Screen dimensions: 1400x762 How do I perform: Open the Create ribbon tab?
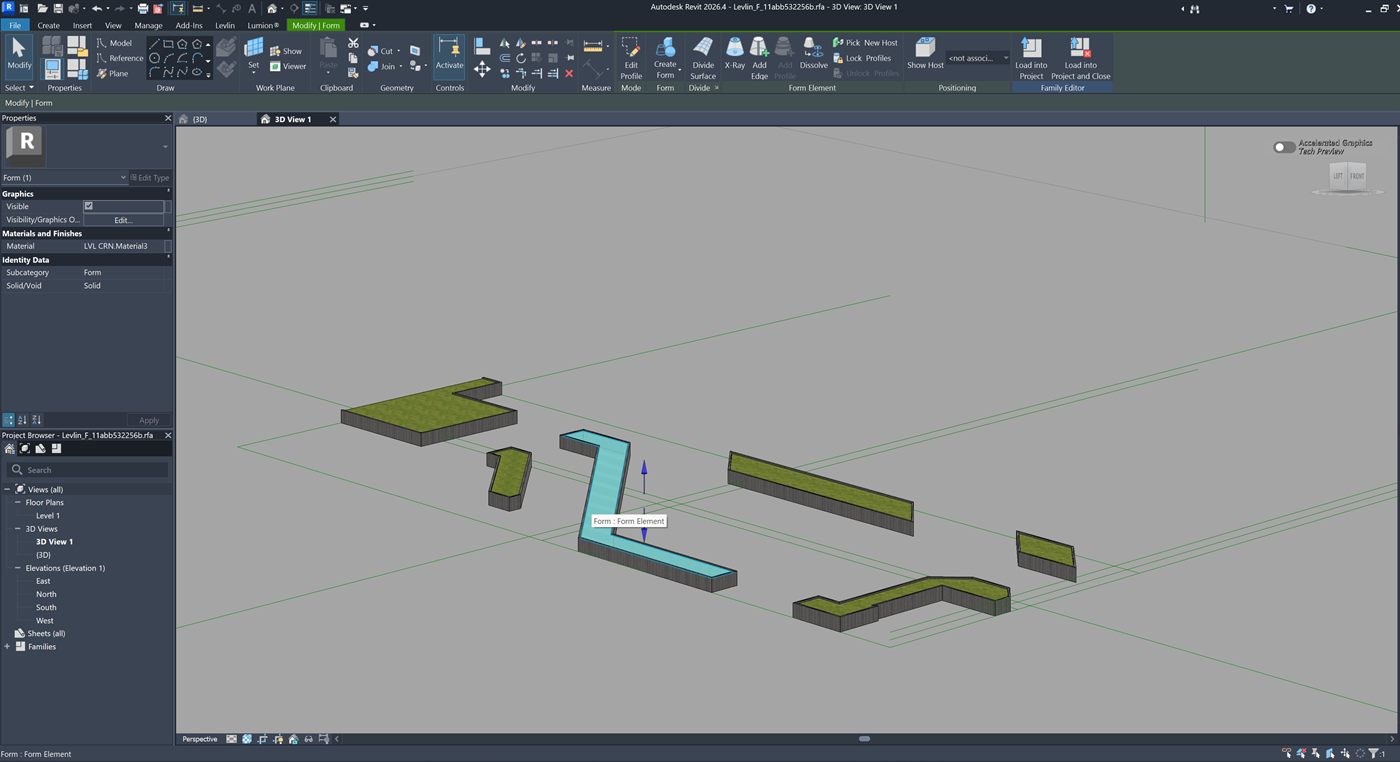coord(48,25)
